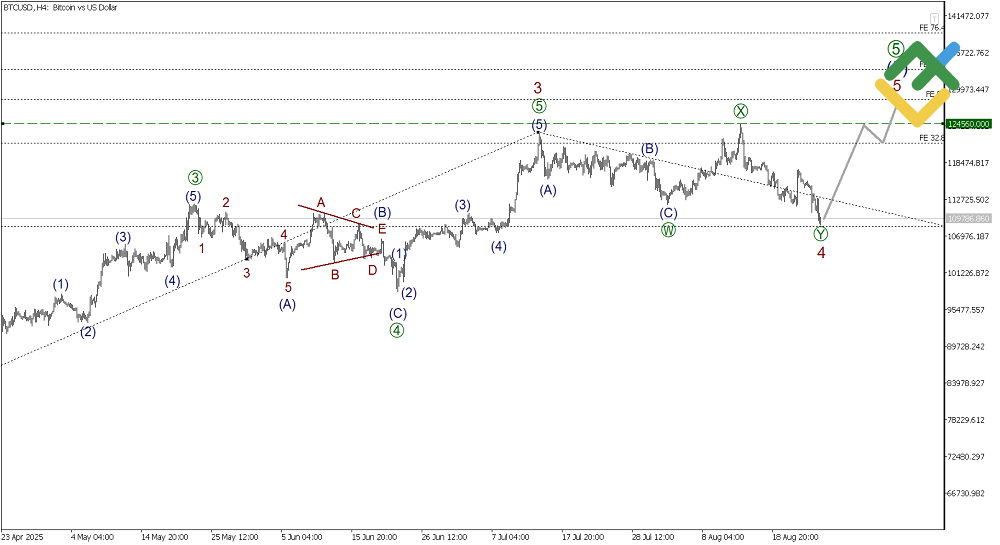
Task: Click the BTCUSD, H4 chart title
Action: click(60, 8)
